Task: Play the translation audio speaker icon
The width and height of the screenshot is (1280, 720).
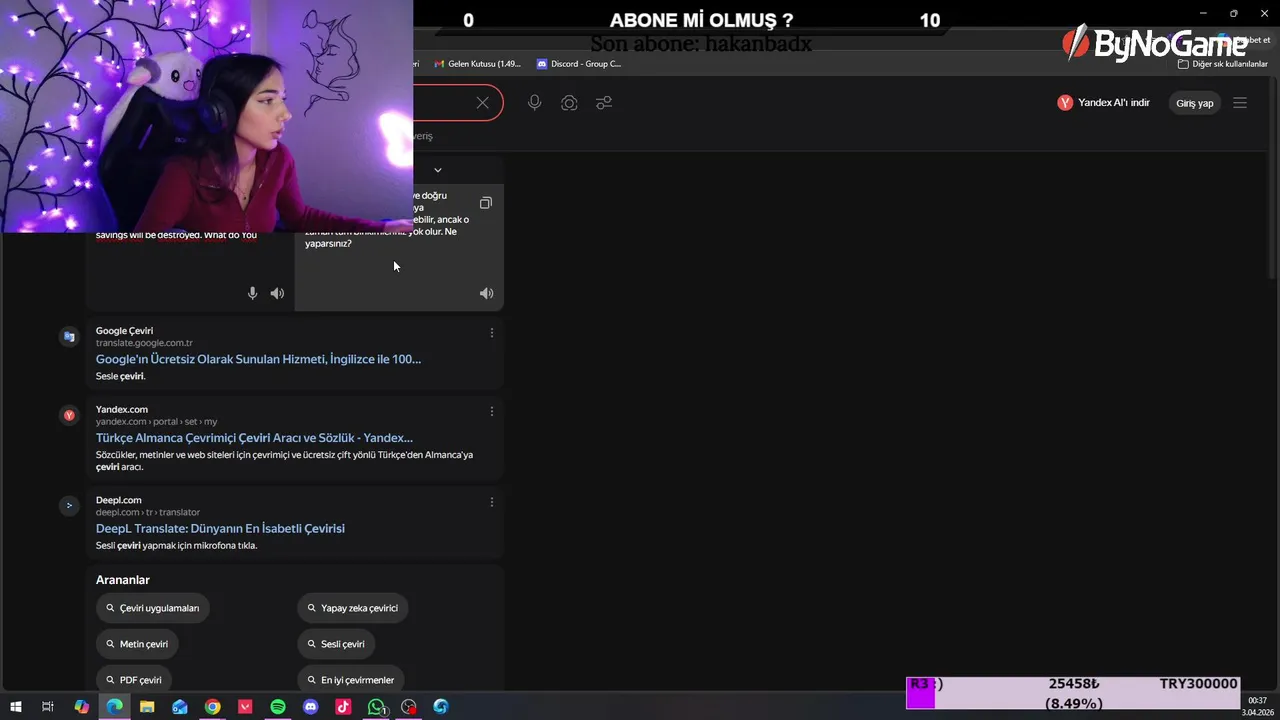Action: pos(486,293)
